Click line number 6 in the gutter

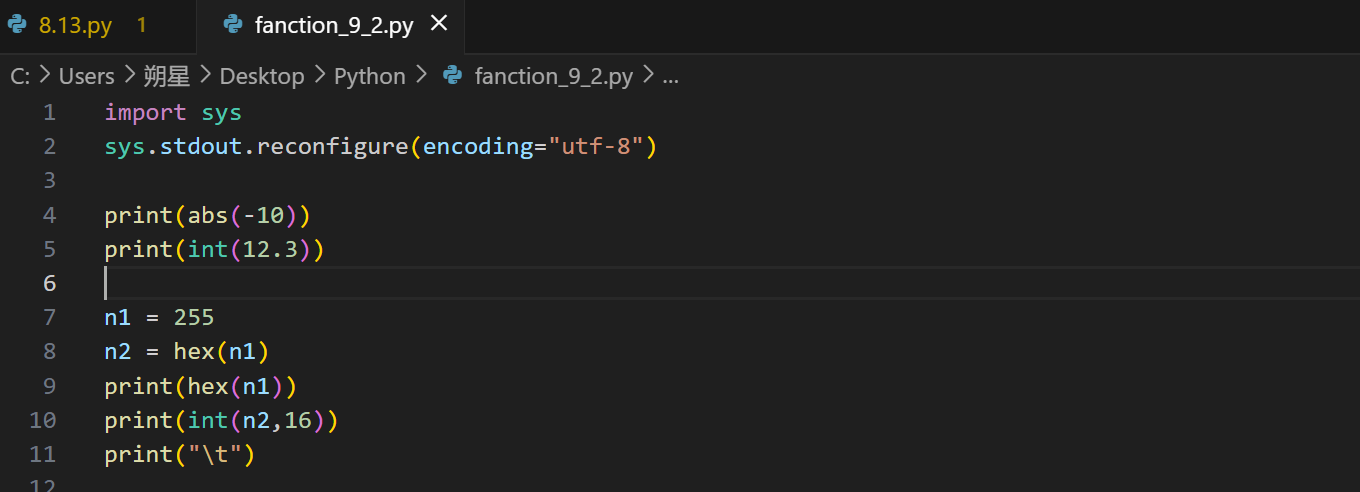point(49,283)
